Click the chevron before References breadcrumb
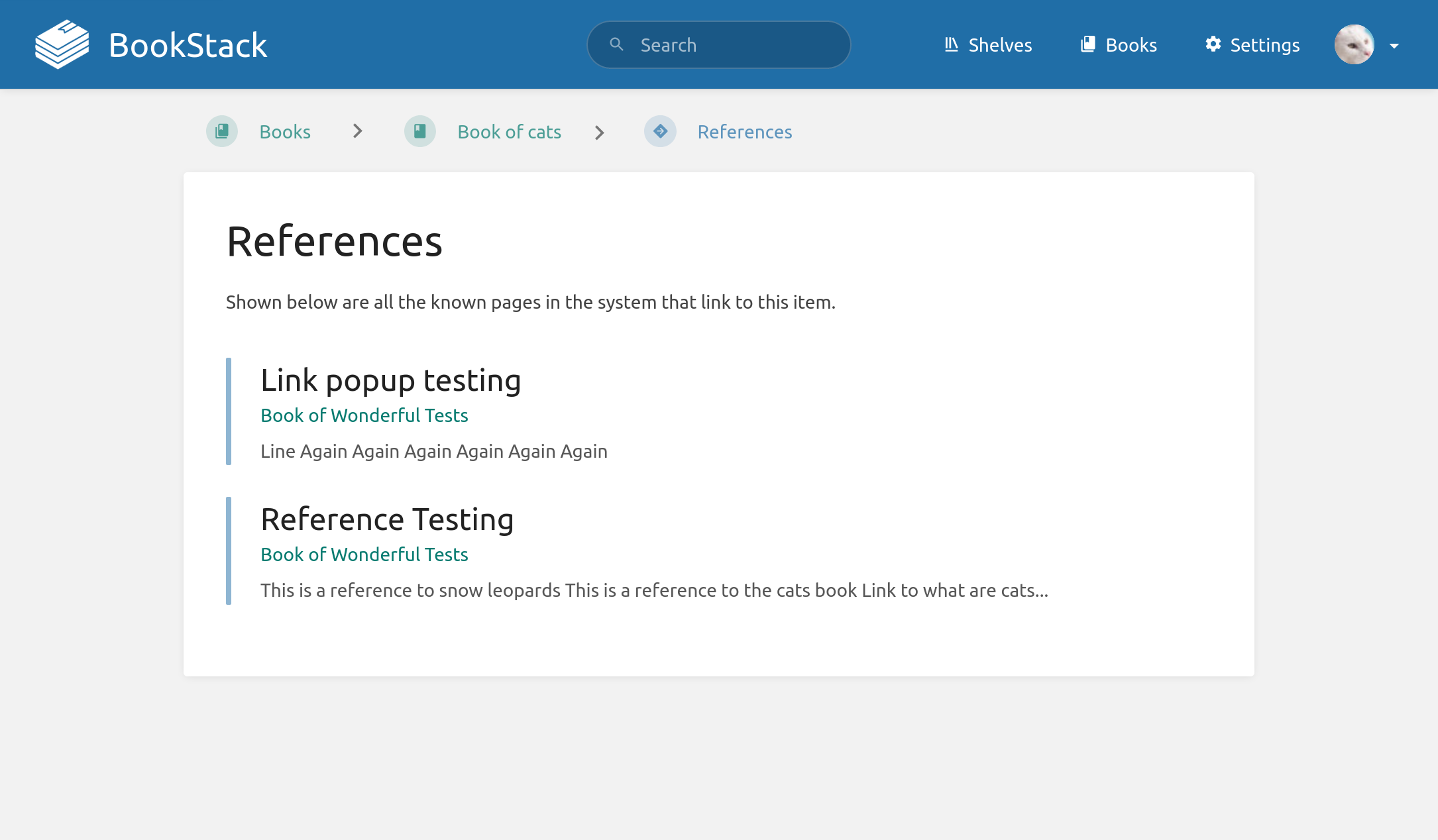 [600, 131]
